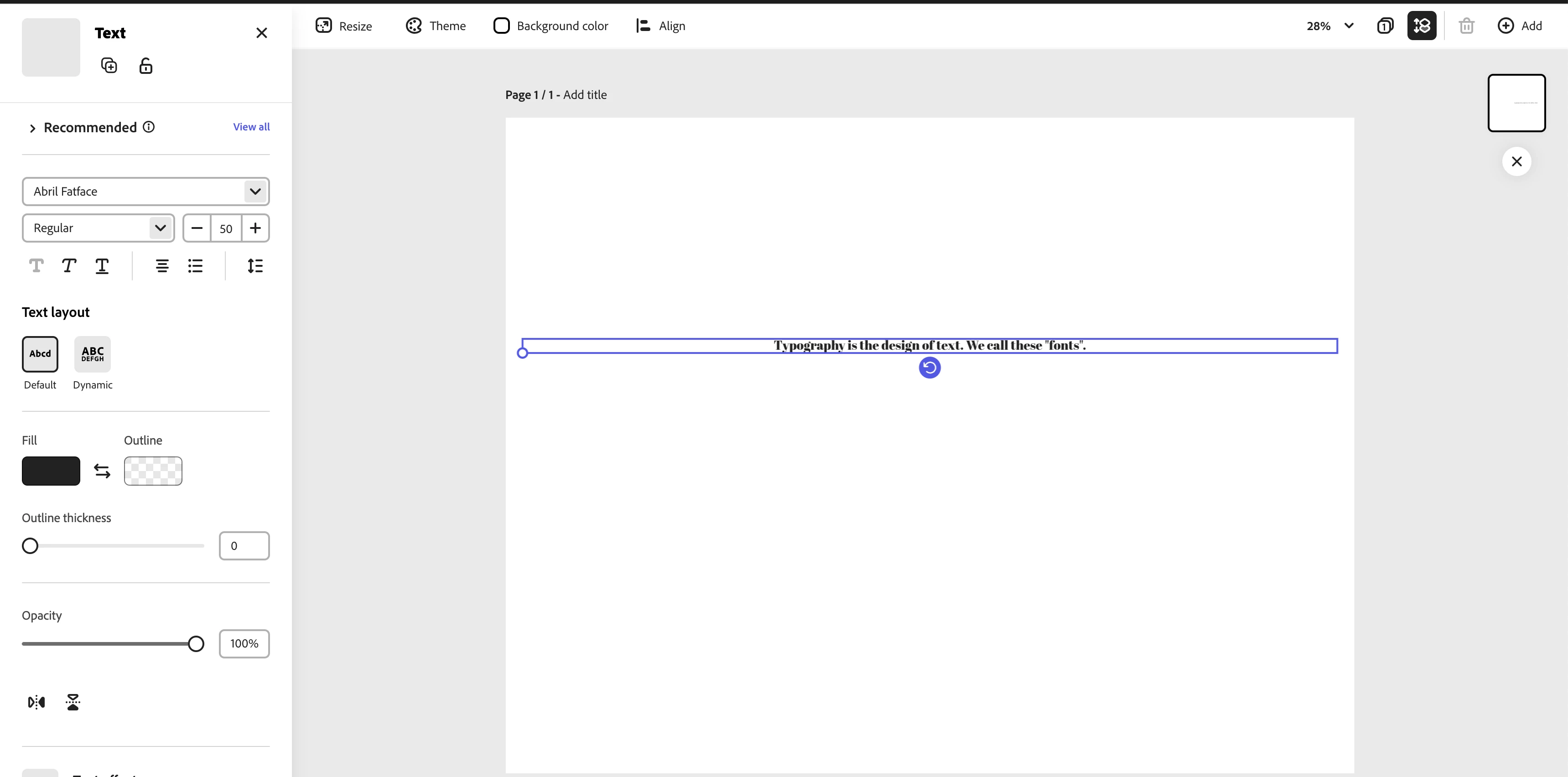The image size is (1568, 777).
Task: Expand the Recommended section
Action: pyautogui.click(x=33, y=128)
